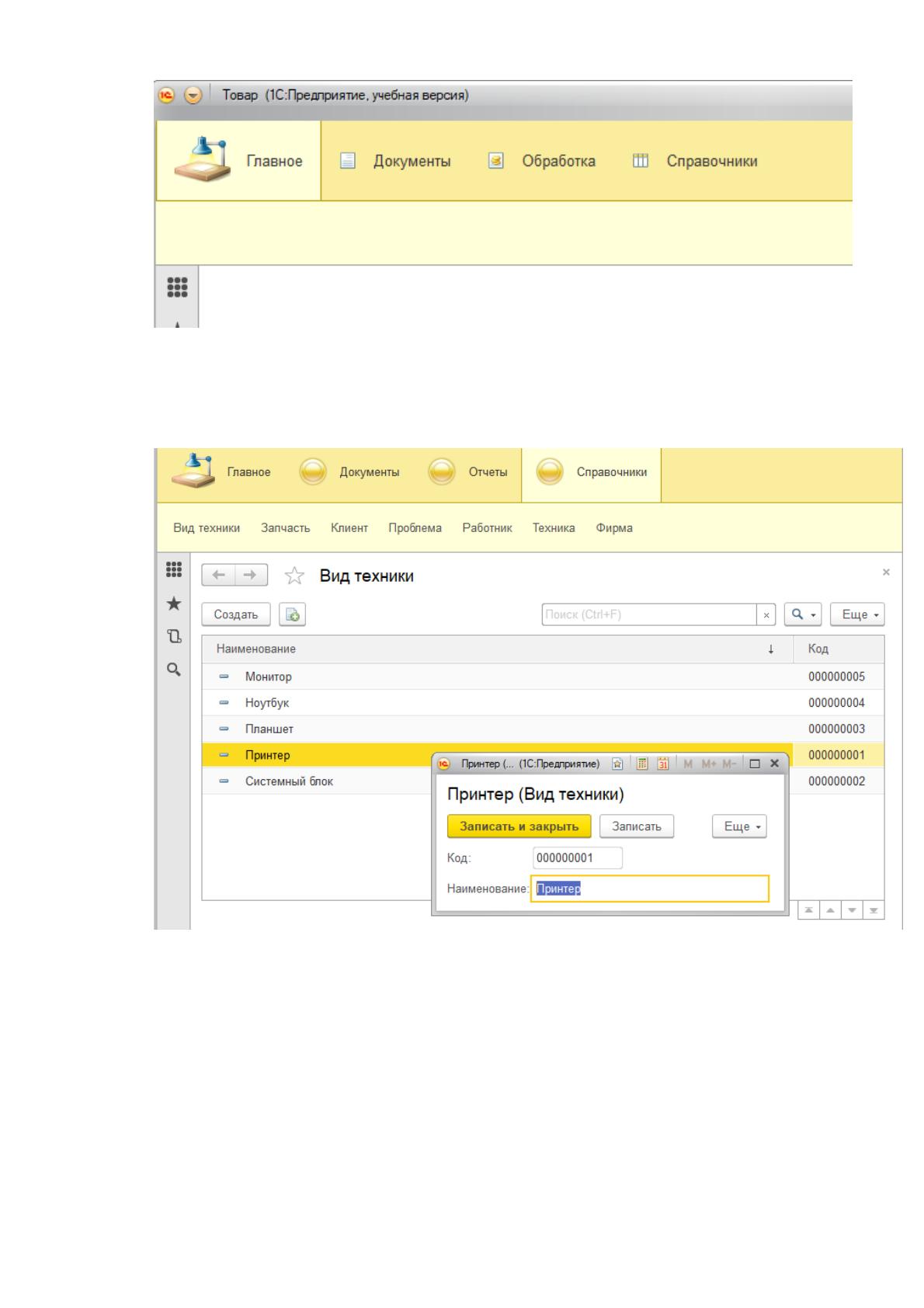The image size is (924, 1308).
Task: Open the Запчасть catalog link
Action: tap(285, 528)
